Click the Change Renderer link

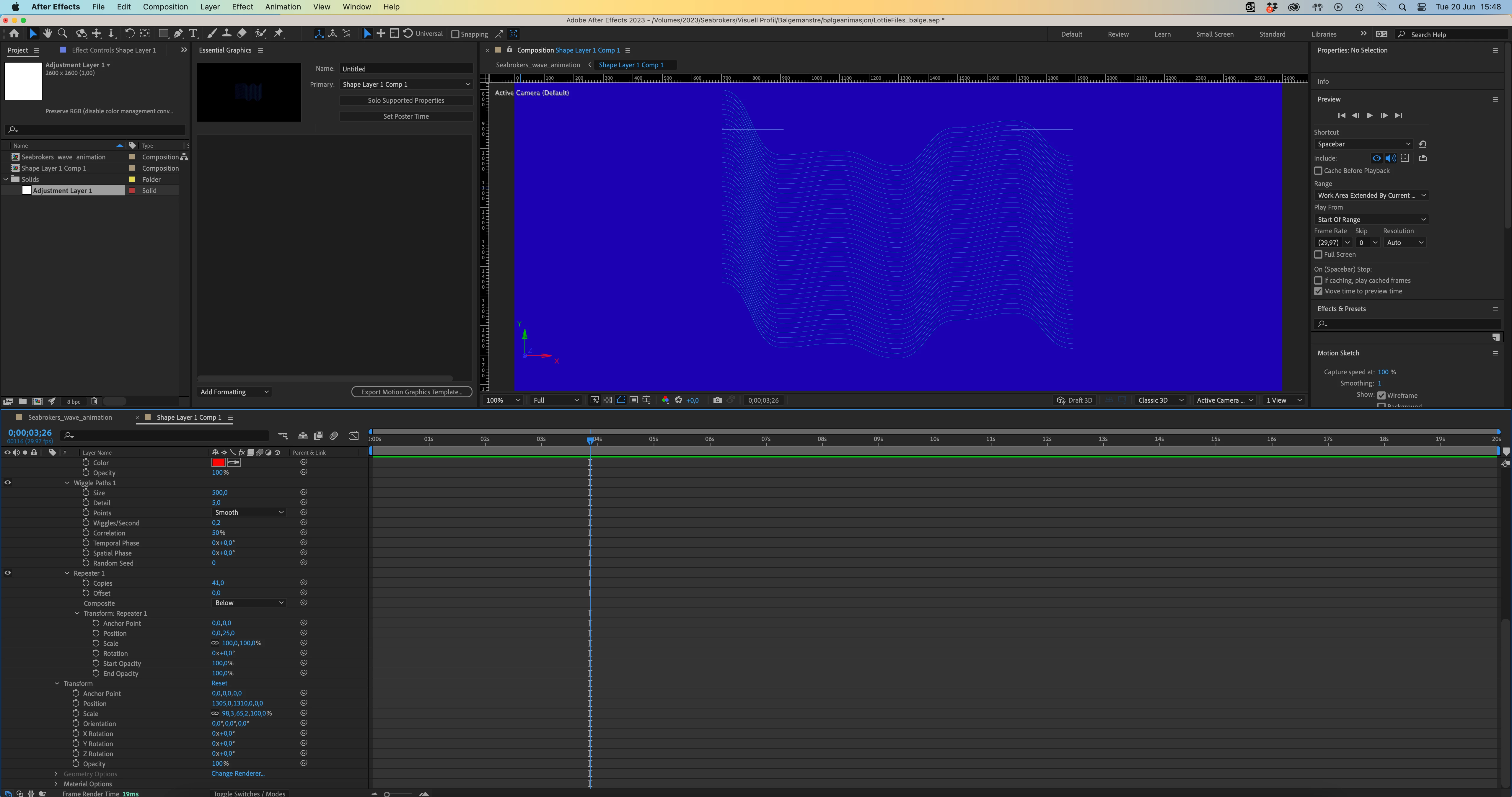(238, 773)
